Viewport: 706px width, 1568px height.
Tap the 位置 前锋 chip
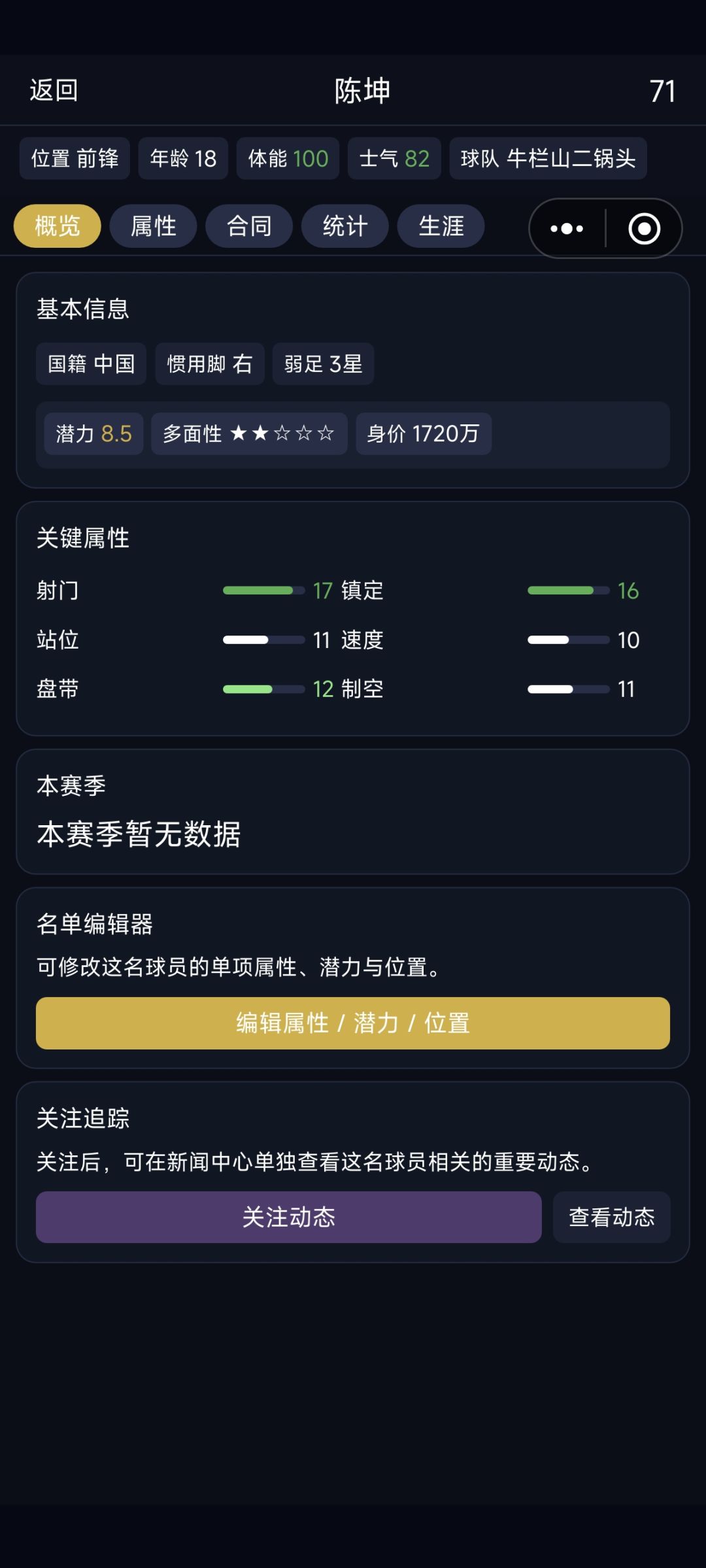tap(75, 158)
